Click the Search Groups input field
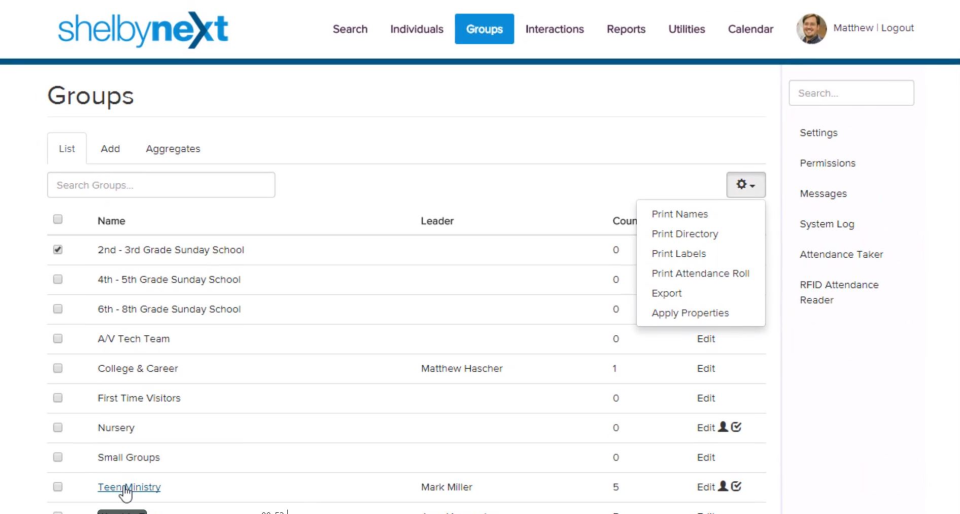960x514 pixels. click(161, 185)
